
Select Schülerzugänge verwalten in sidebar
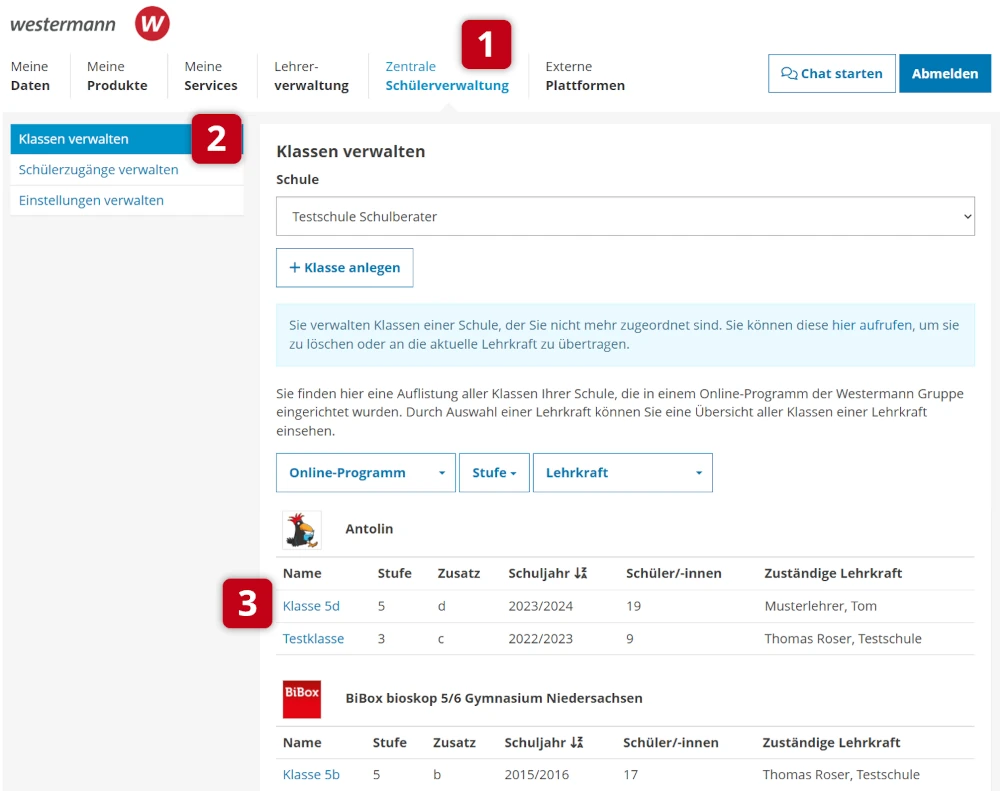(x=99, y=170)
